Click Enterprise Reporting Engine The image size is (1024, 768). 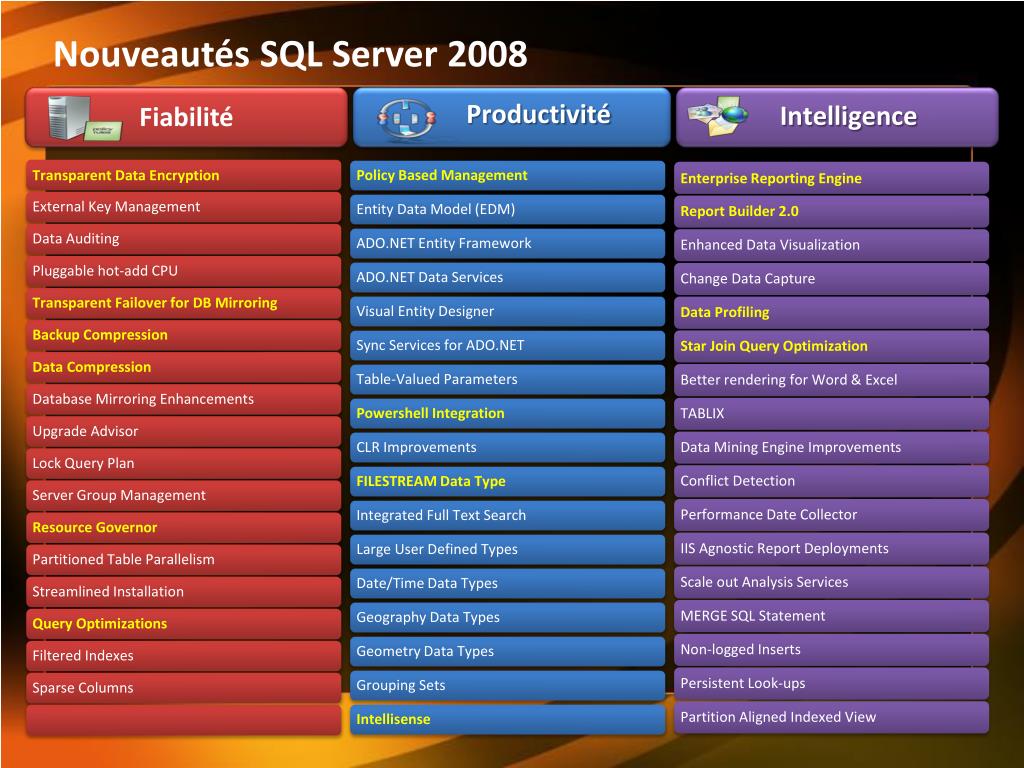pos(831,178)
